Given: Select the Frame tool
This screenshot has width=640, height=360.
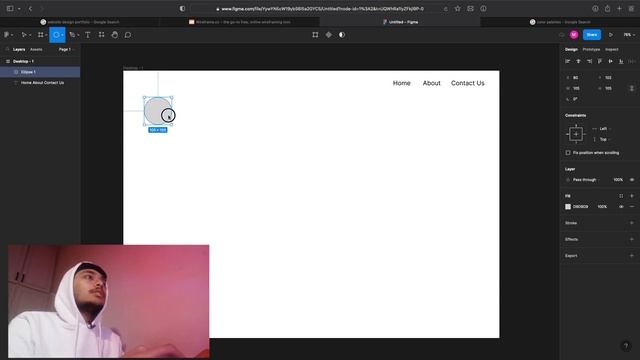Looking at the screenshot, I should (40, 35).
